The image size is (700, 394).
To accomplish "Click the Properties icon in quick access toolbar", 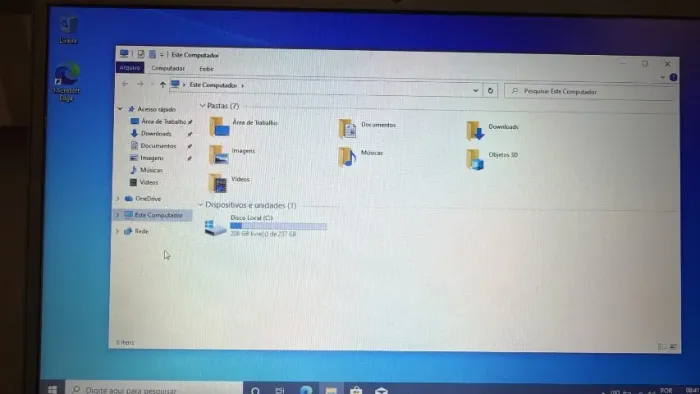I will pos(141,54).
